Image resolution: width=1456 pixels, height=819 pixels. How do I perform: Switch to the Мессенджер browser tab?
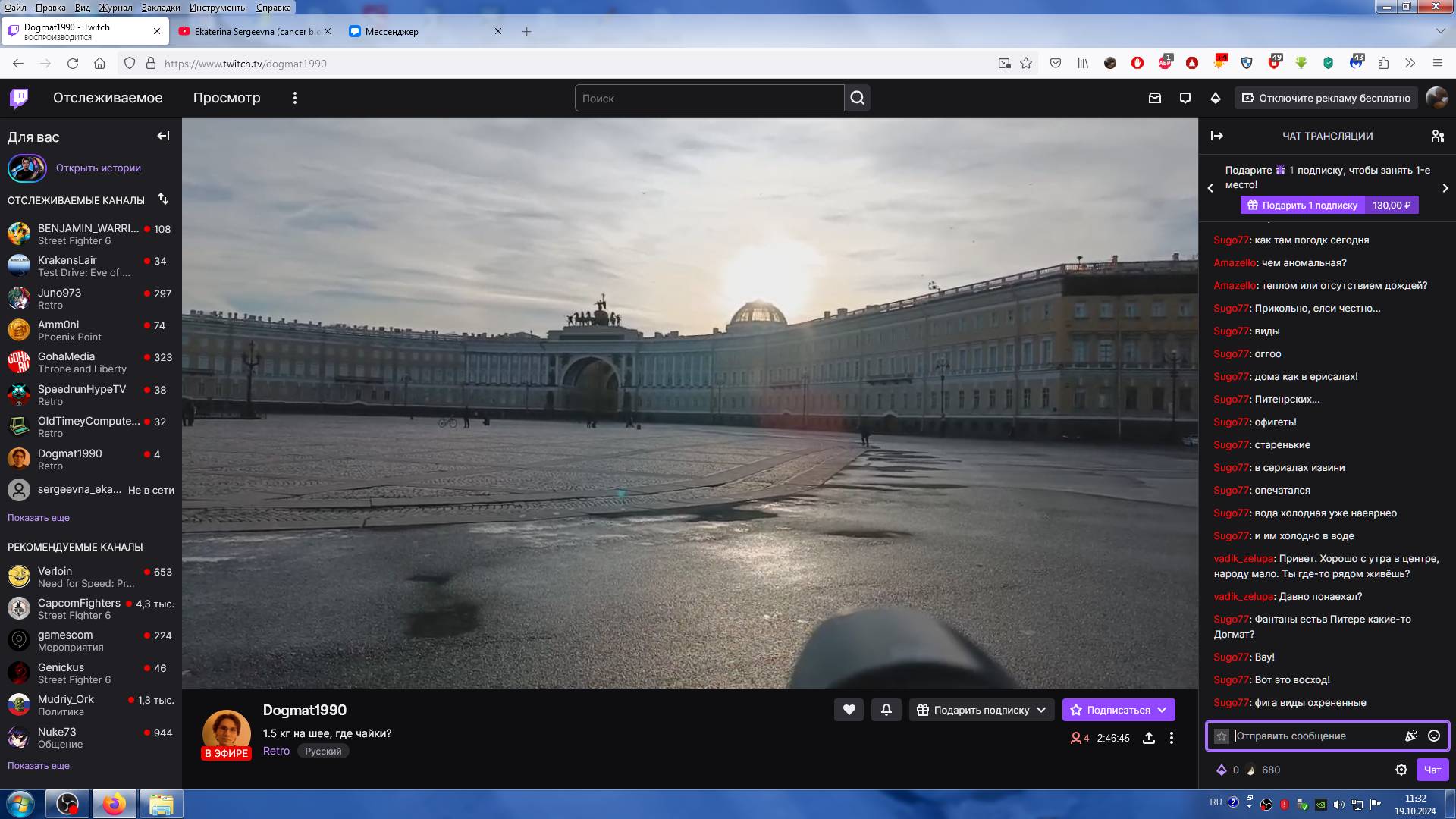click(x=391, y=32)
